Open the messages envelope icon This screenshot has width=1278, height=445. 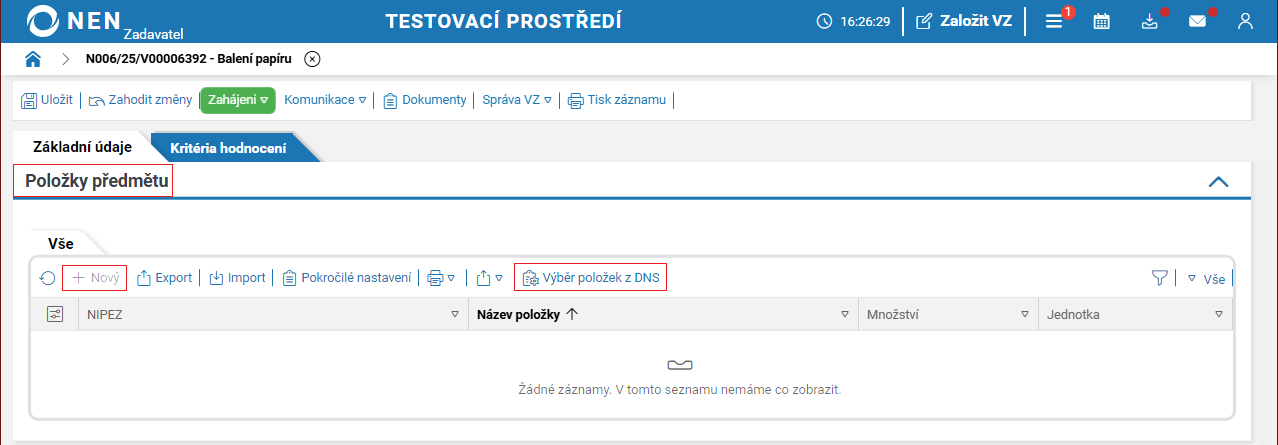(x=1197, y=21)
